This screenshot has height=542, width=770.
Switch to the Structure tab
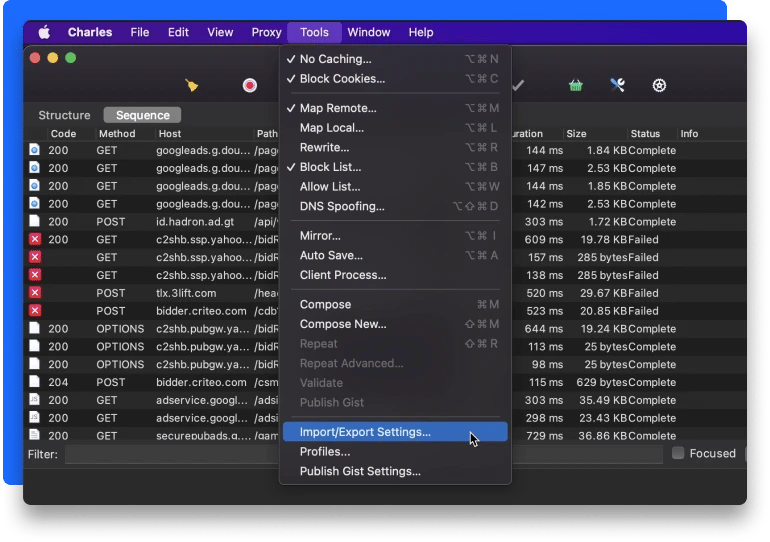coord(64,115)
